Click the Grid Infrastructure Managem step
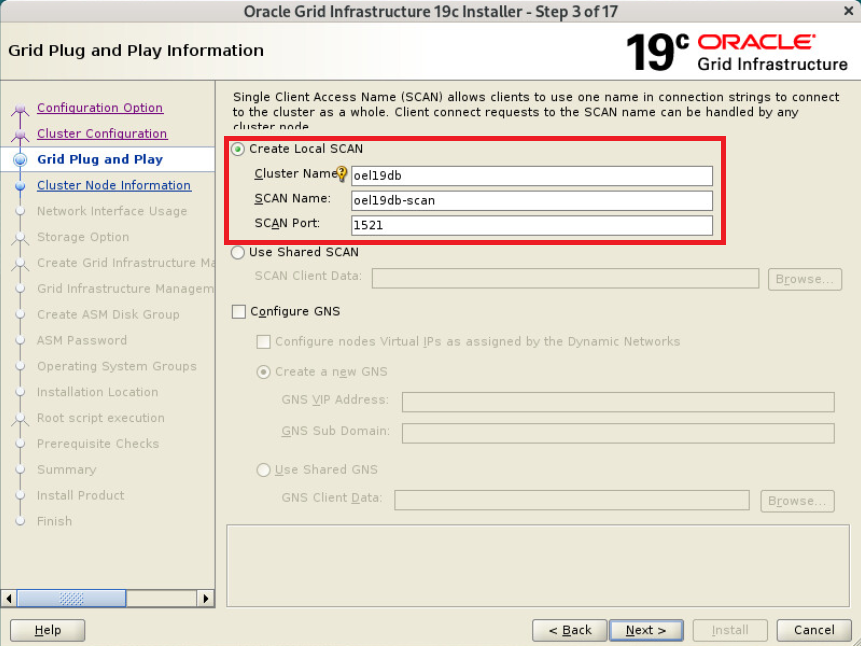The width and height of the screenshot is (861, 646). pos(126,288)
